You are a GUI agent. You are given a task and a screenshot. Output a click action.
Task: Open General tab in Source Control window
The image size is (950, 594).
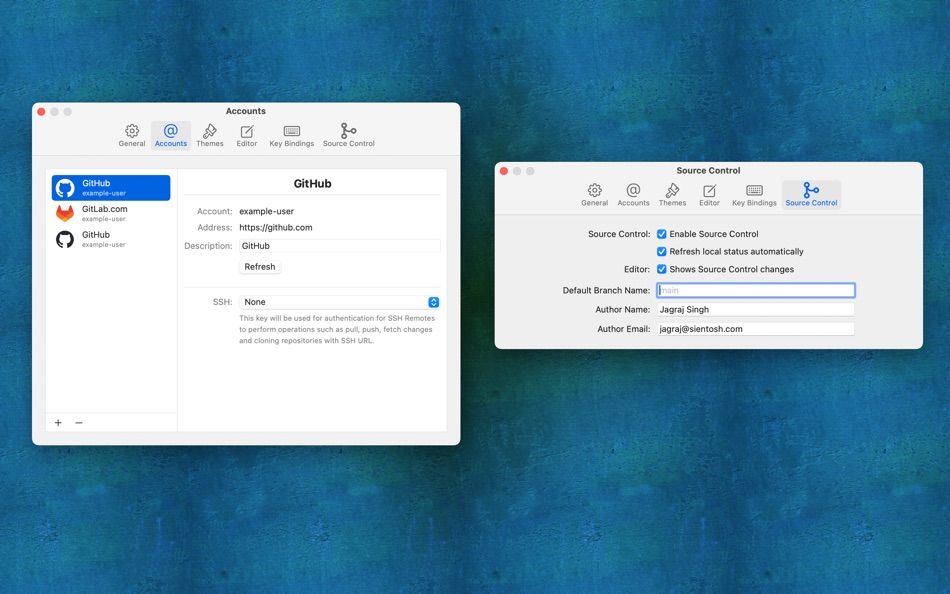point(594,195)
